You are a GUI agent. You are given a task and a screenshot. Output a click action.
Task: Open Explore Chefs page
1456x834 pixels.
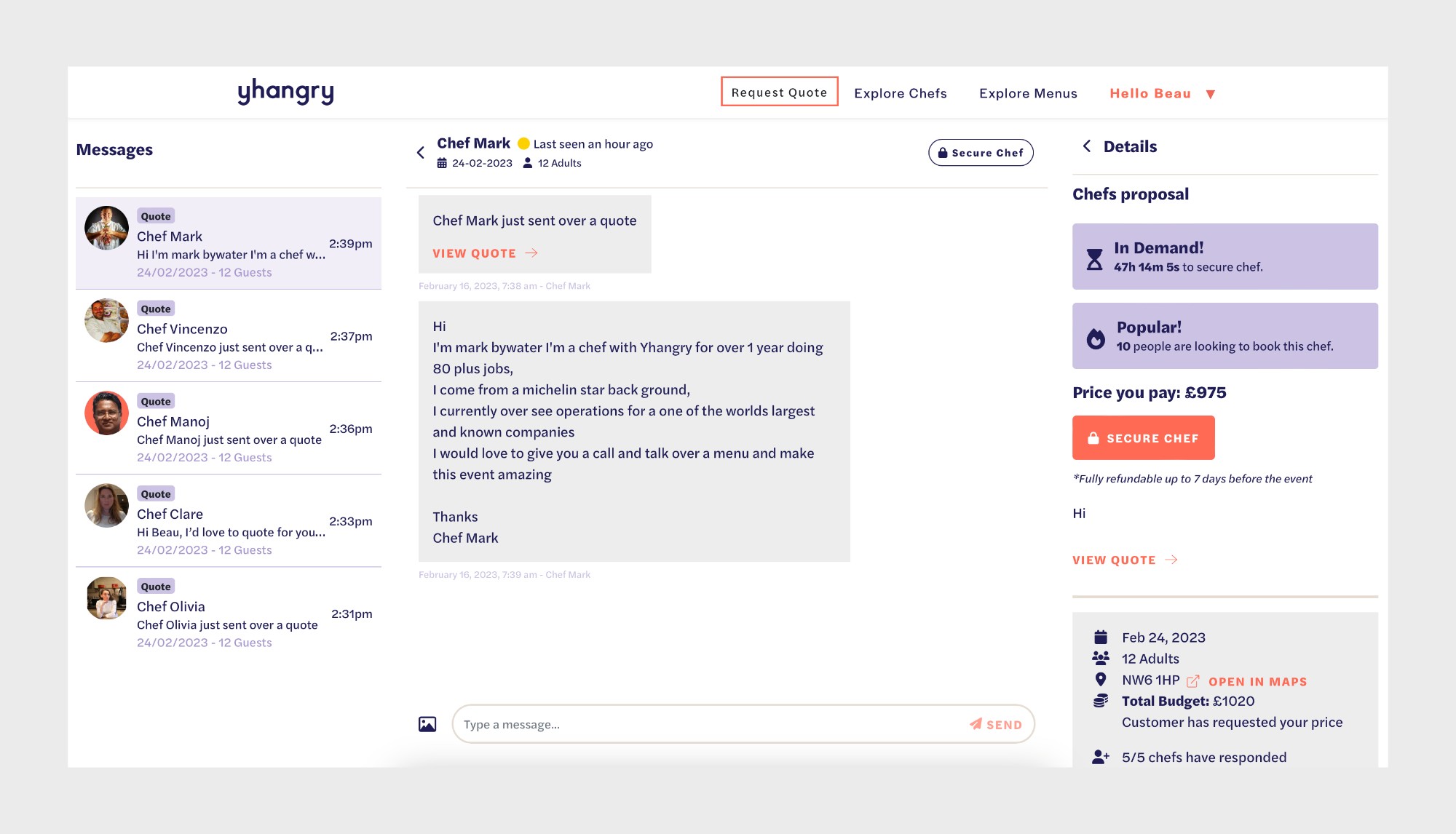pyautogui.click(x=901, y=93)
